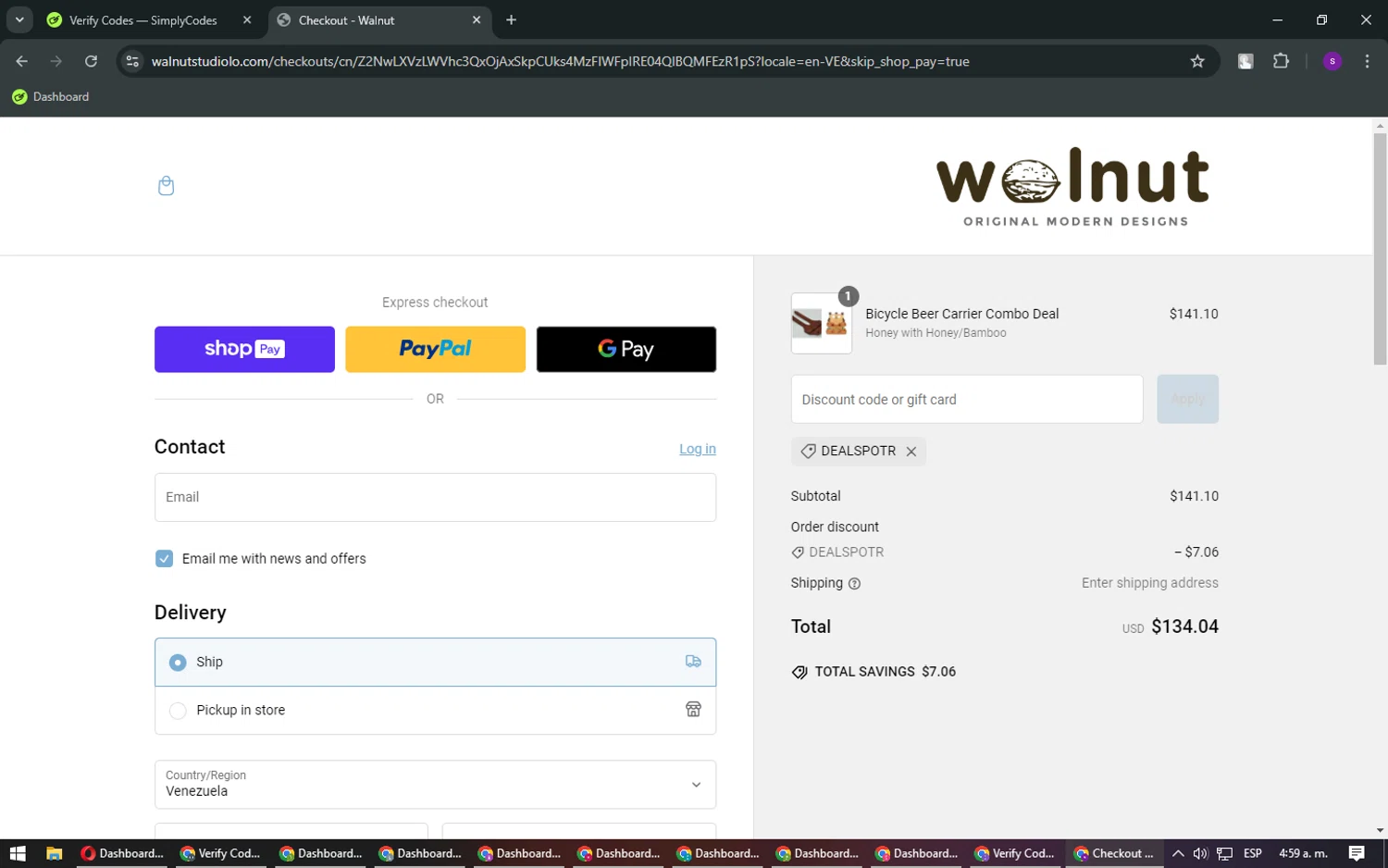The height and width of the screenshot is (868, 1388).
Task: Open the extension icon beside the bookmark star
Action: coord(1245,61)
